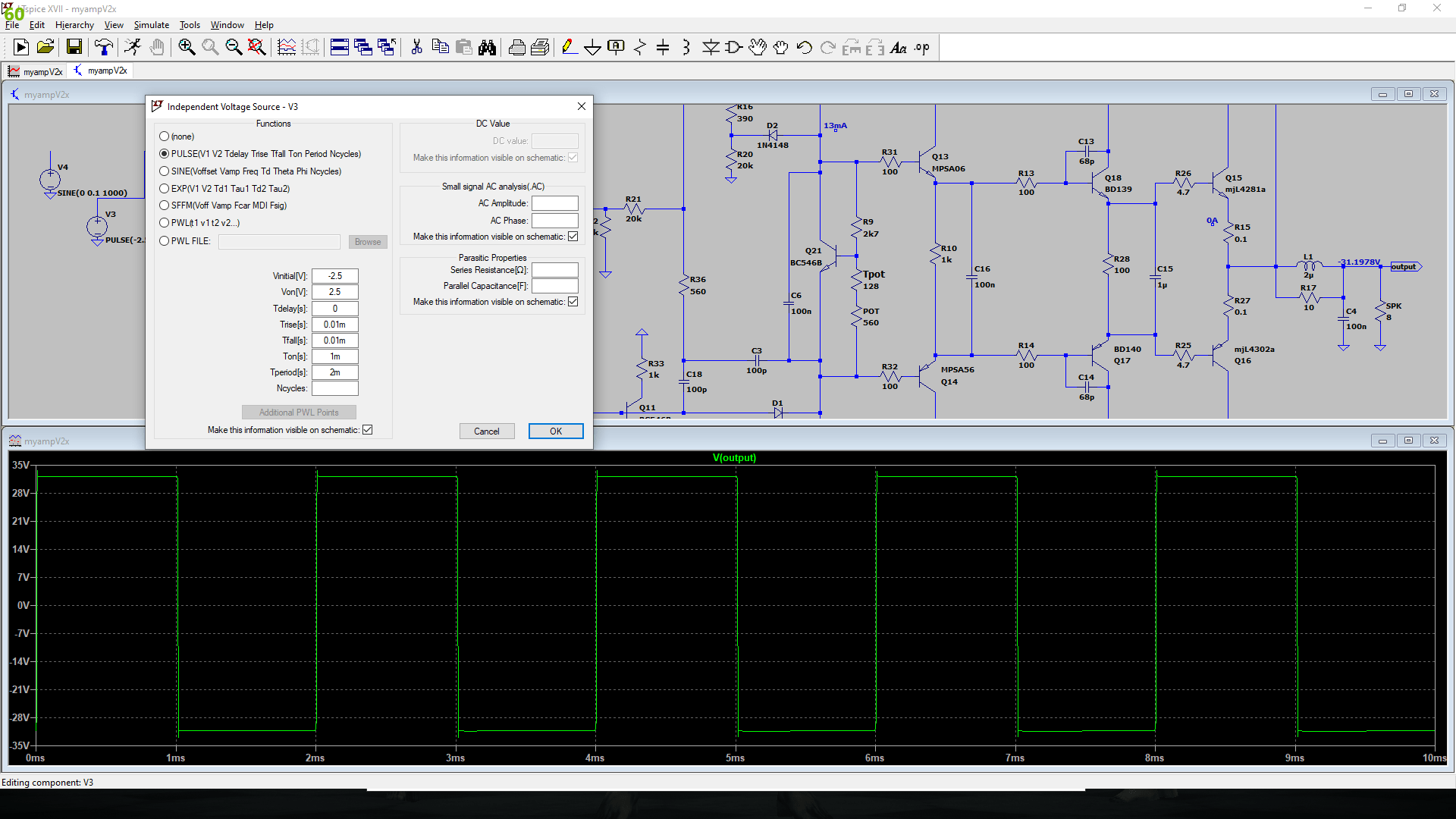The image size is (1456, 819).
Task: Click the Parallel Capacitance field
Action: [554, 286]
